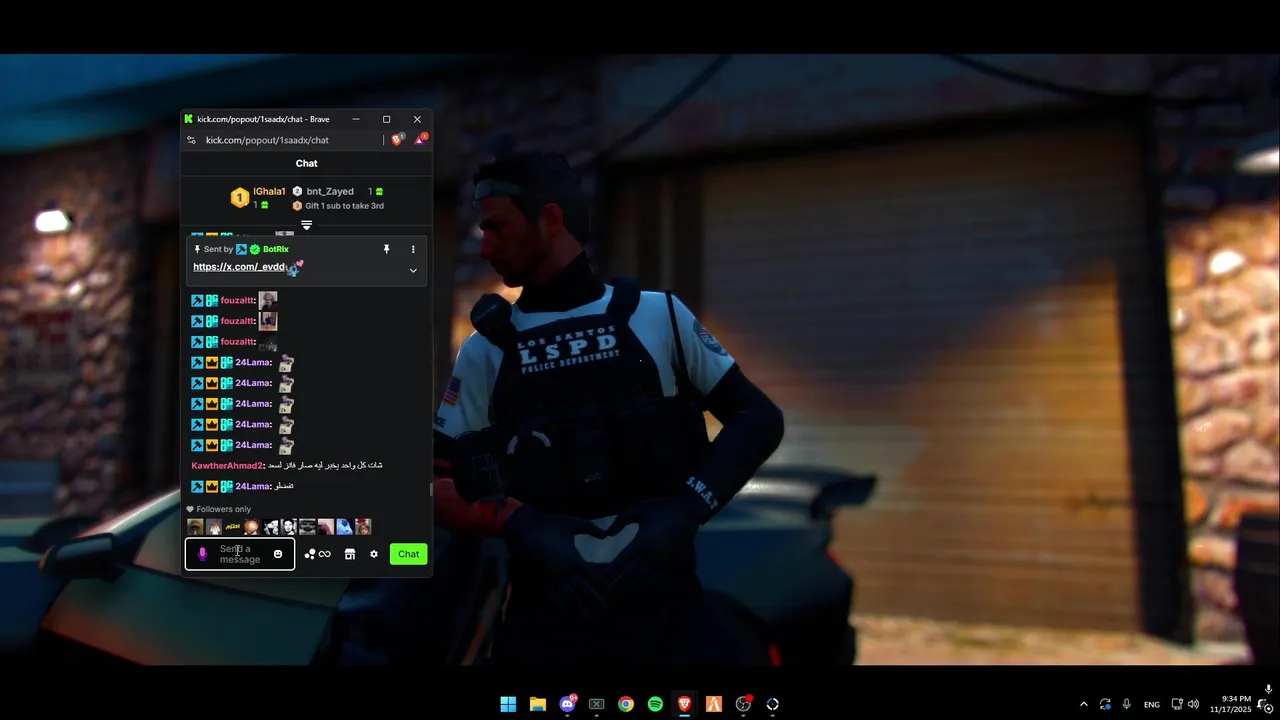The height and width of the screenshot is (720, 1280).
Task: Open the pinned message three-dot menu
Action: (413, 249)
